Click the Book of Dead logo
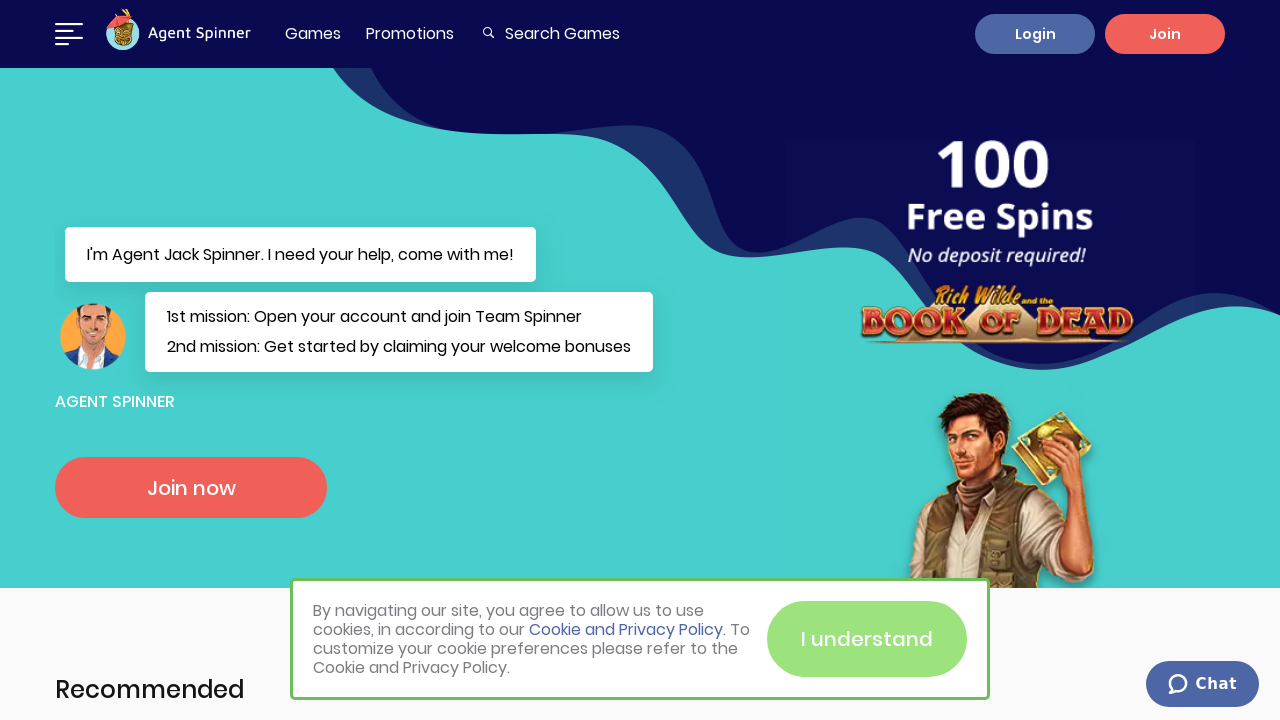The width and height of the screenshot is (1280, 720). click(x=997, y=315)
